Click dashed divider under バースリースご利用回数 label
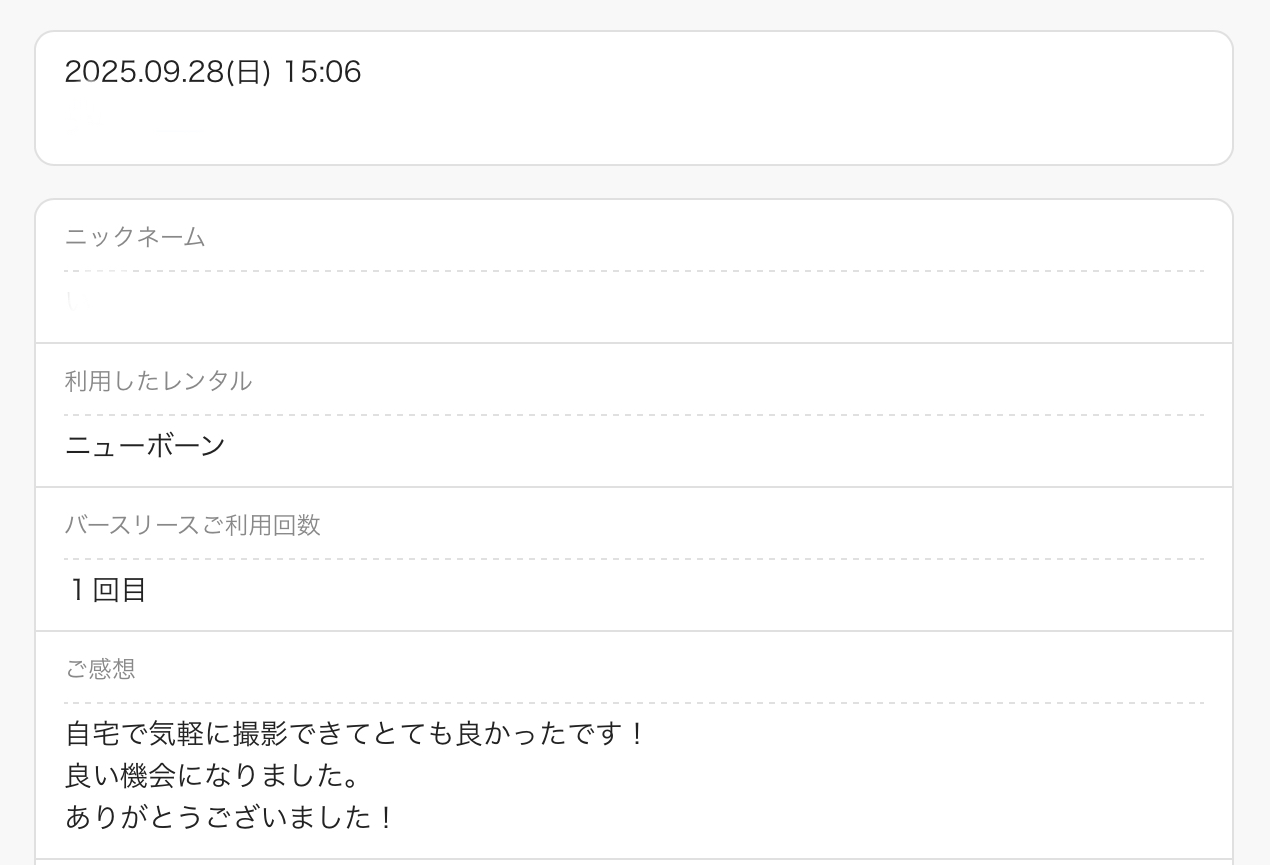1270x865 pixels. click(x=634, y=559)
